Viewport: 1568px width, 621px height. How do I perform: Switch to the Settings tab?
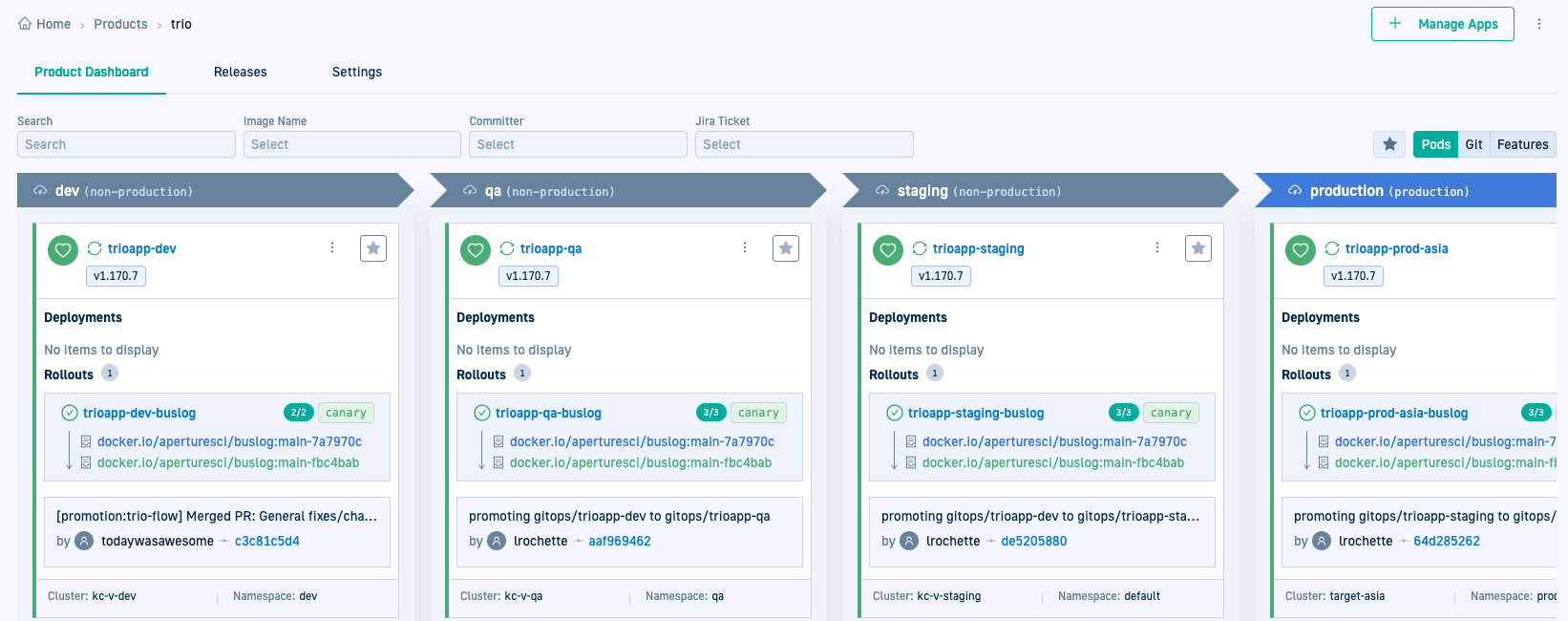click(357, 72)
